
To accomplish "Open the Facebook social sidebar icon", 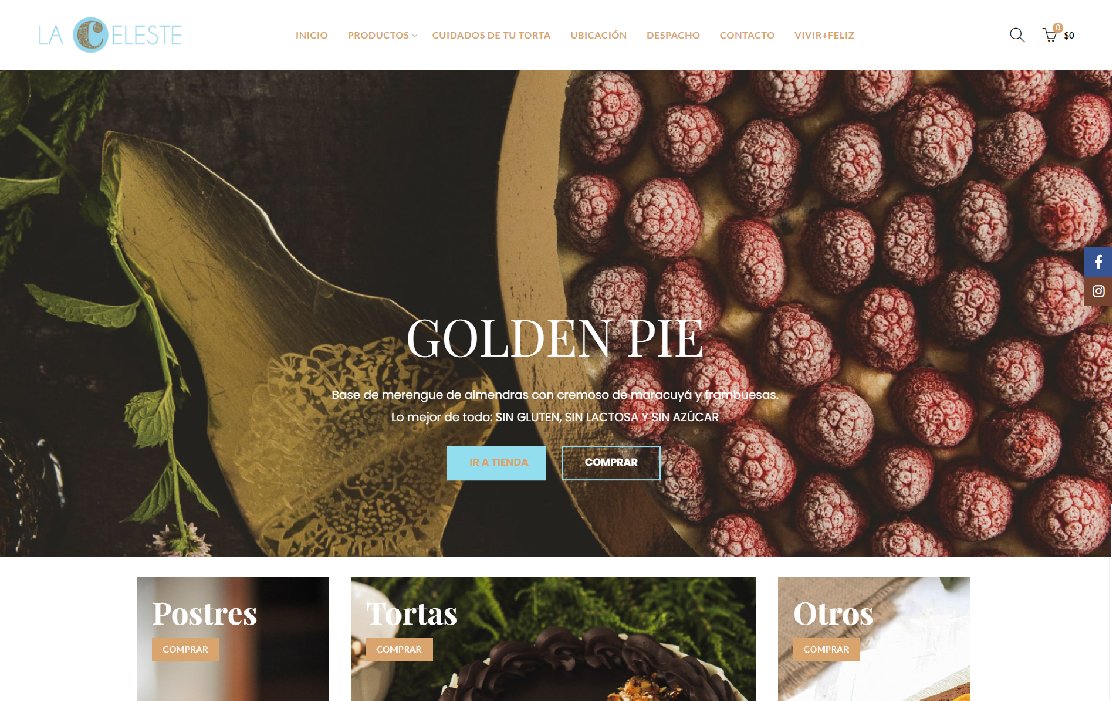I will [x=1098, y=262].
